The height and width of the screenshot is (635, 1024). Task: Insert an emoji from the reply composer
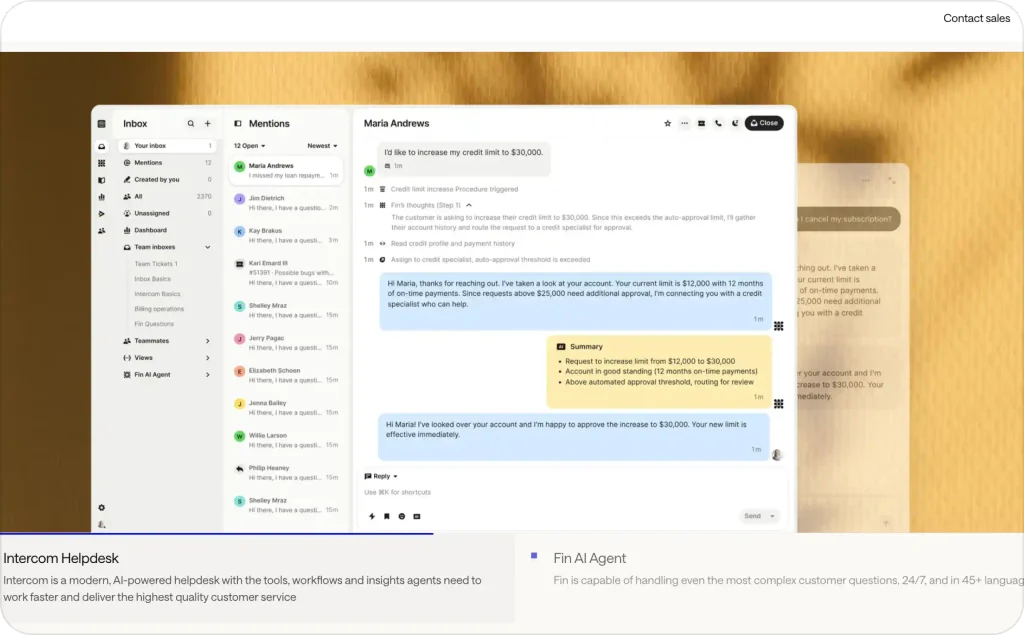[x=402, y=516]
